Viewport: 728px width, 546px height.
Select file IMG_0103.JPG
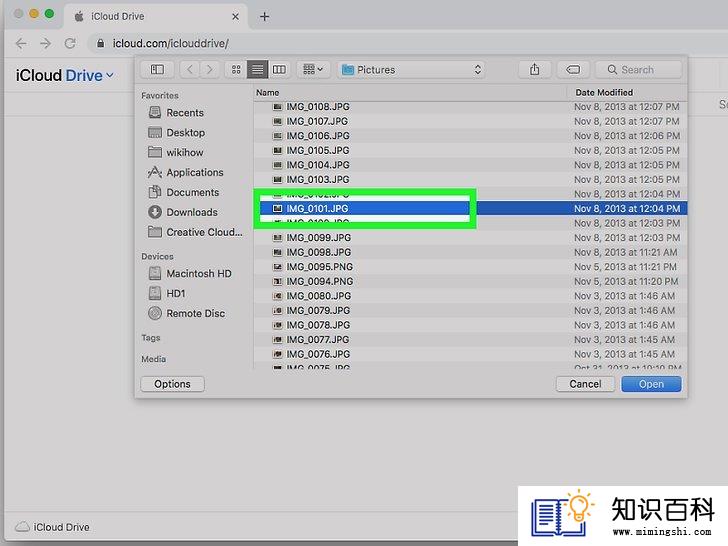(470, 179)
